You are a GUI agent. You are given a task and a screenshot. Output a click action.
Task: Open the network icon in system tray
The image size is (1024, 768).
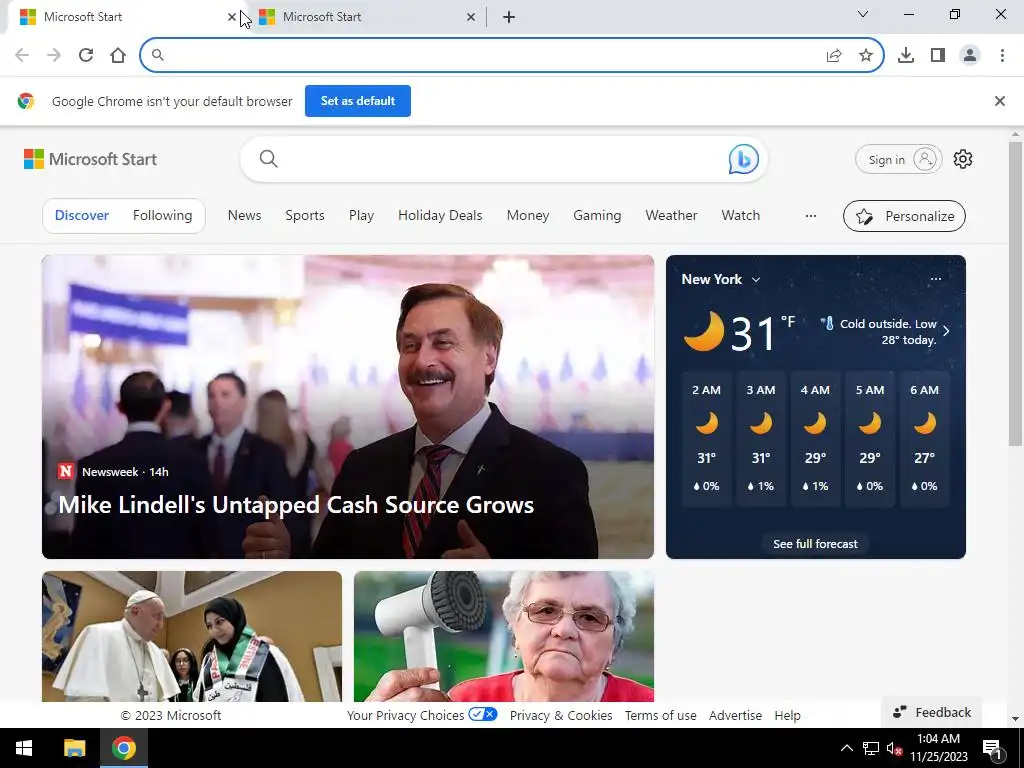(x=871, y=748)
